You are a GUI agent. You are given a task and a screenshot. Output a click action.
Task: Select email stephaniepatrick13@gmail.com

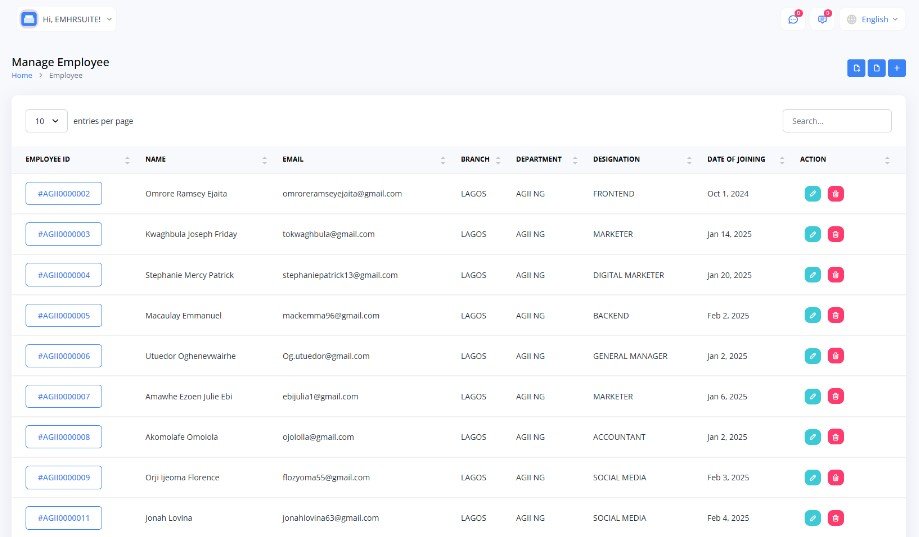340,274
